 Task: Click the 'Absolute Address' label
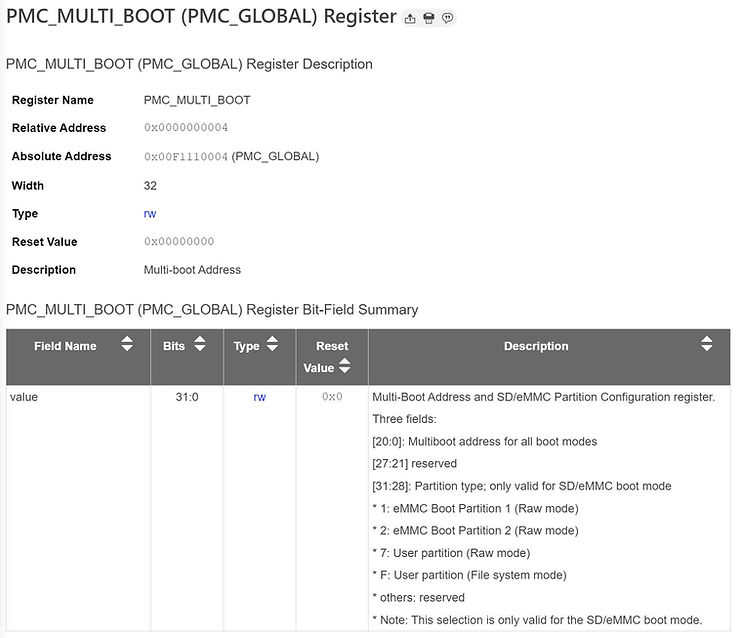point(61,157)
